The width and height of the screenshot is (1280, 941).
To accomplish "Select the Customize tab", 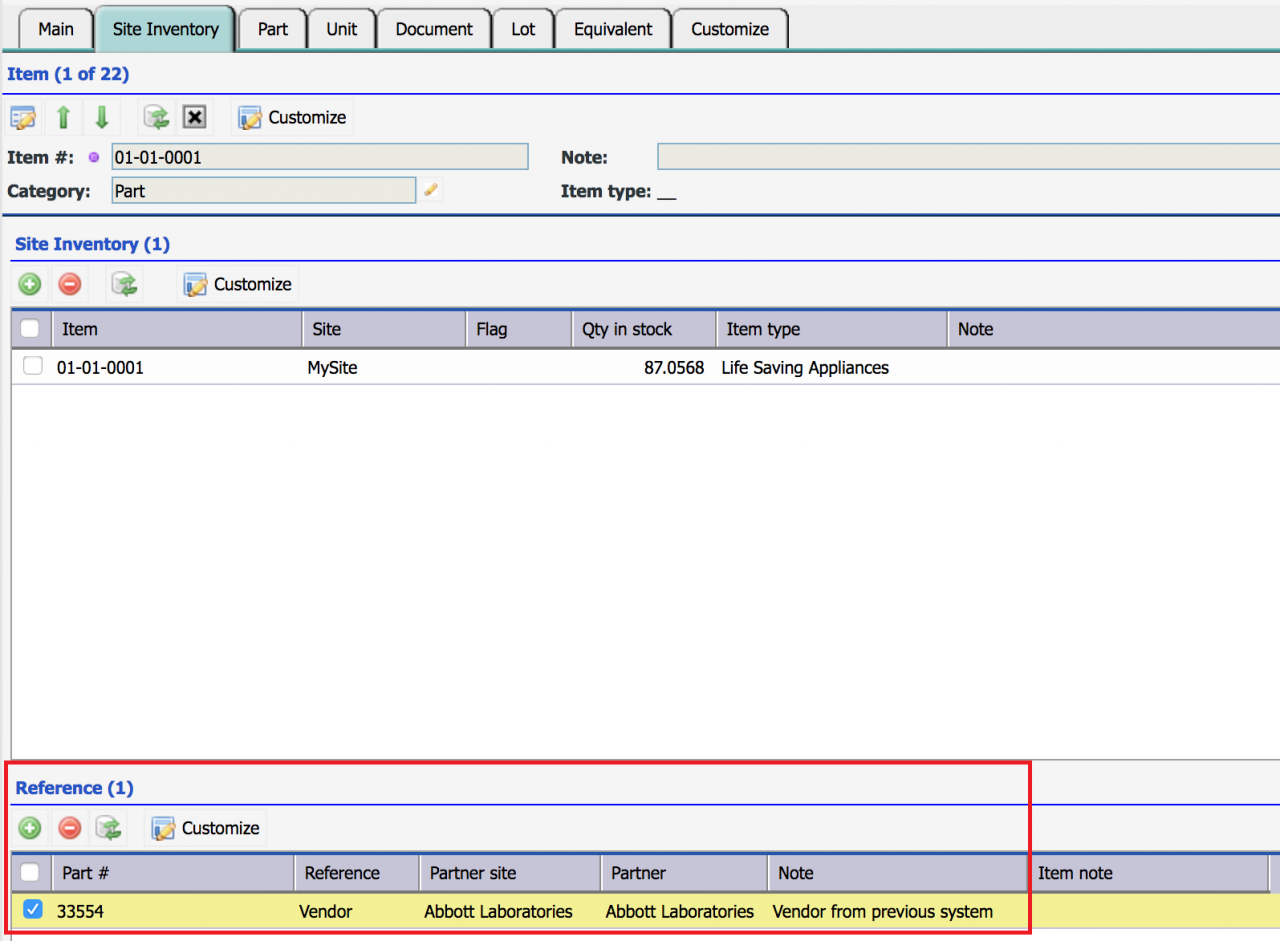I will click(730, 29).
